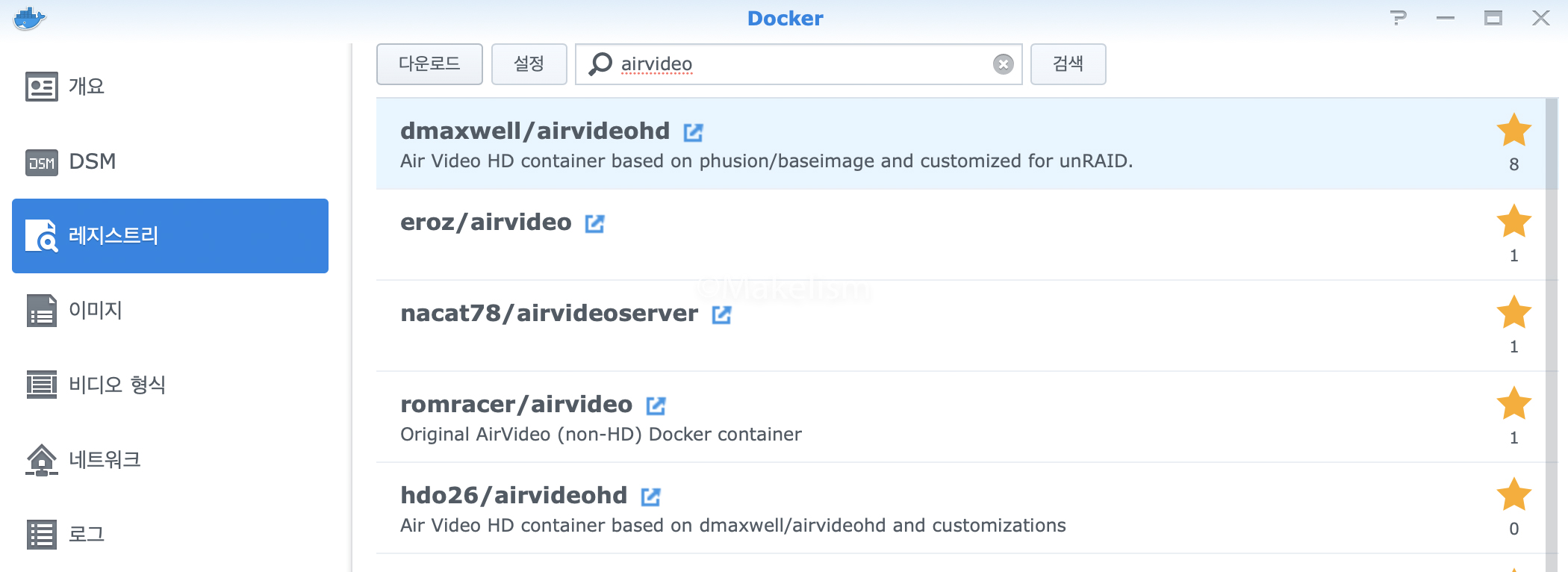Viewport: 1568px width, 572px height.
Task: Clear the search field with the X icon
Action: (1004, 64)
